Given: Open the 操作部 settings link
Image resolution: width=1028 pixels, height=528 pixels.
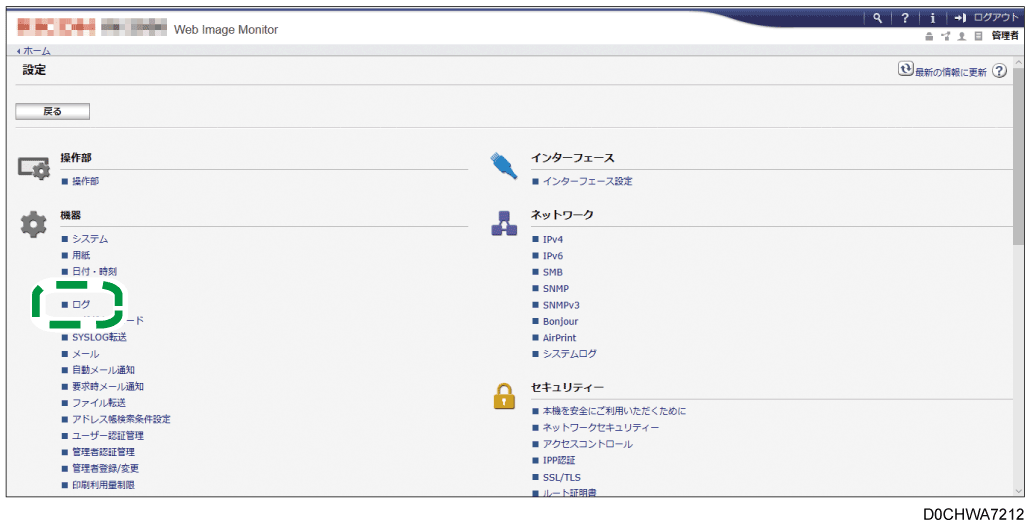Looking at the screenshot, I should (x=85, y=181).
